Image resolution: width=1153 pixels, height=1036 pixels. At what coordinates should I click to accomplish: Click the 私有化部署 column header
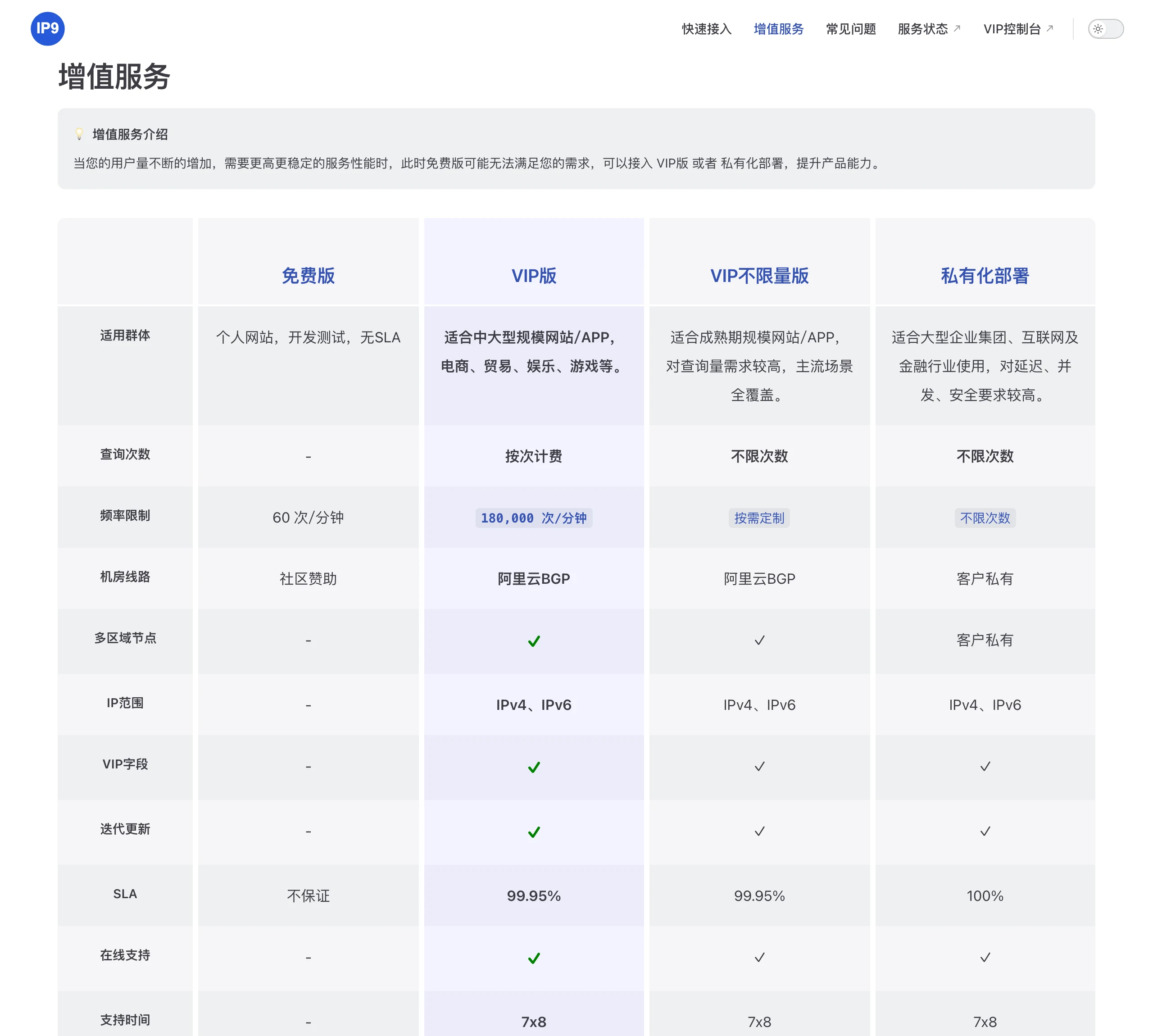[985, 276]
